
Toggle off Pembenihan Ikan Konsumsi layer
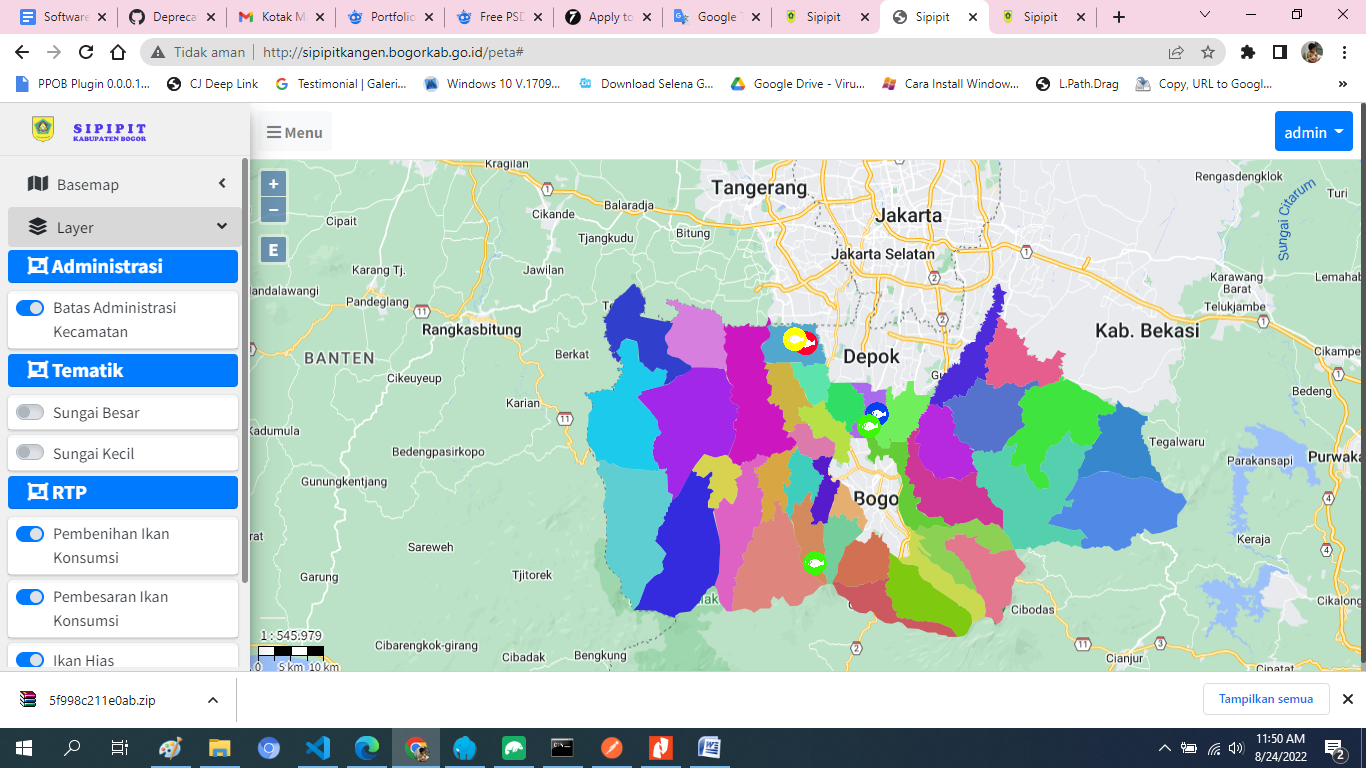point(30,534)
